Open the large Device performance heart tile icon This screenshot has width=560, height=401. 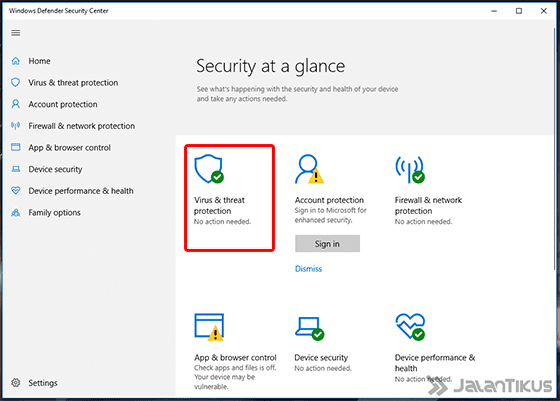click(x=410, y=327)
